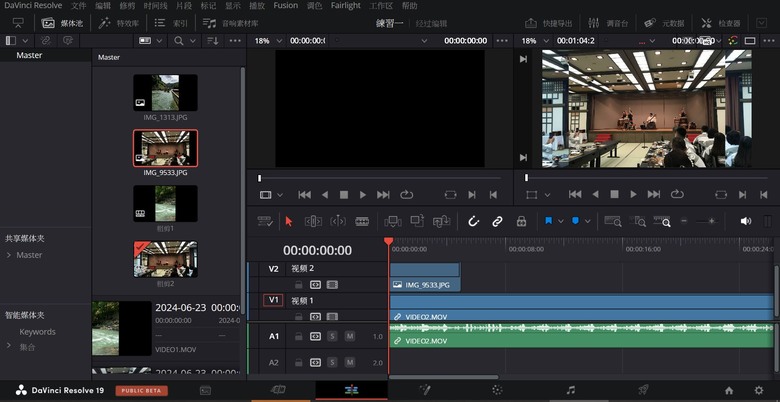Toggle timeline Snapping magnet
This screenshot has height=402, width=780.
tap(473, 221)
